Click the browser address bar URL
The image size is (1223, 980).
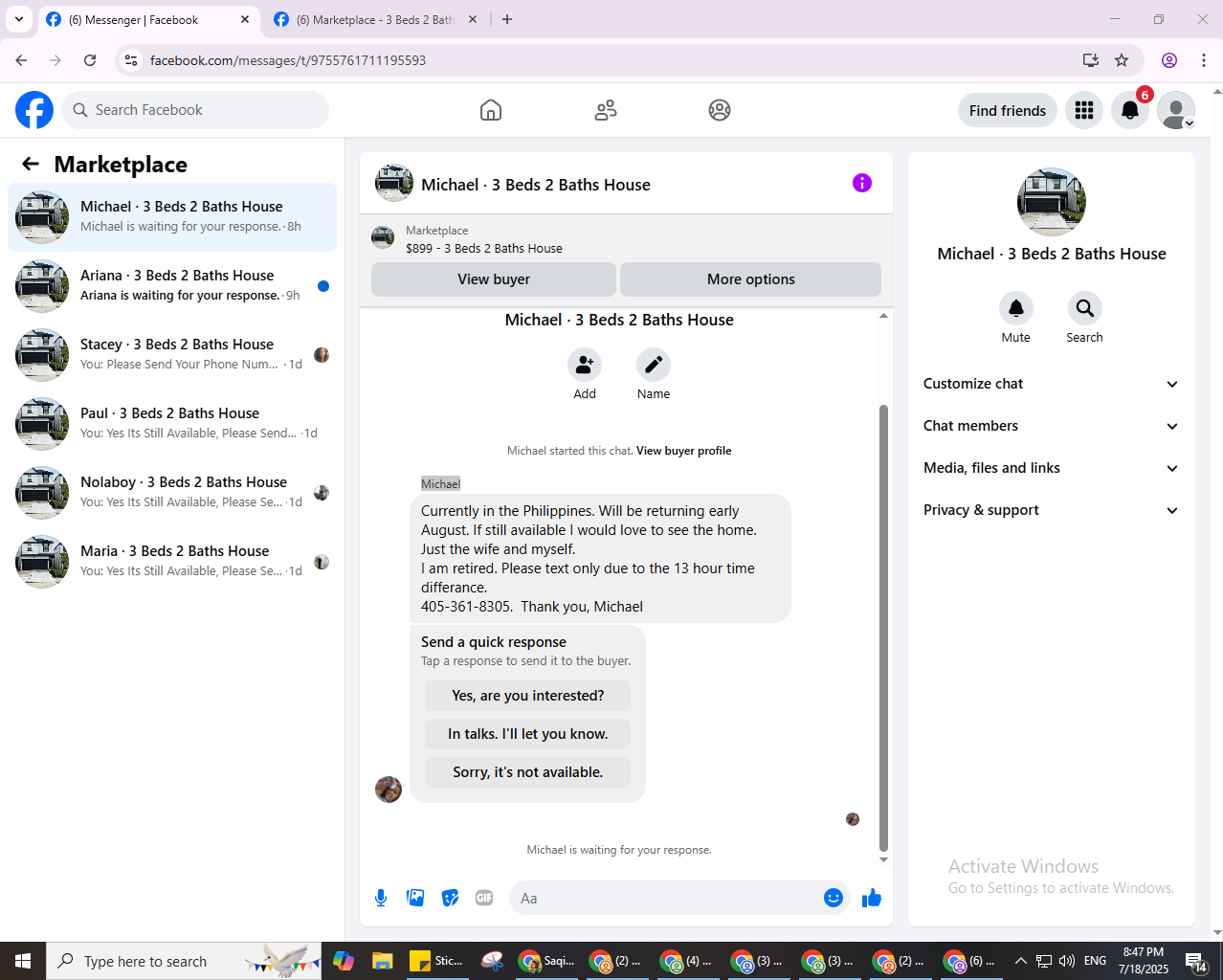288,60
